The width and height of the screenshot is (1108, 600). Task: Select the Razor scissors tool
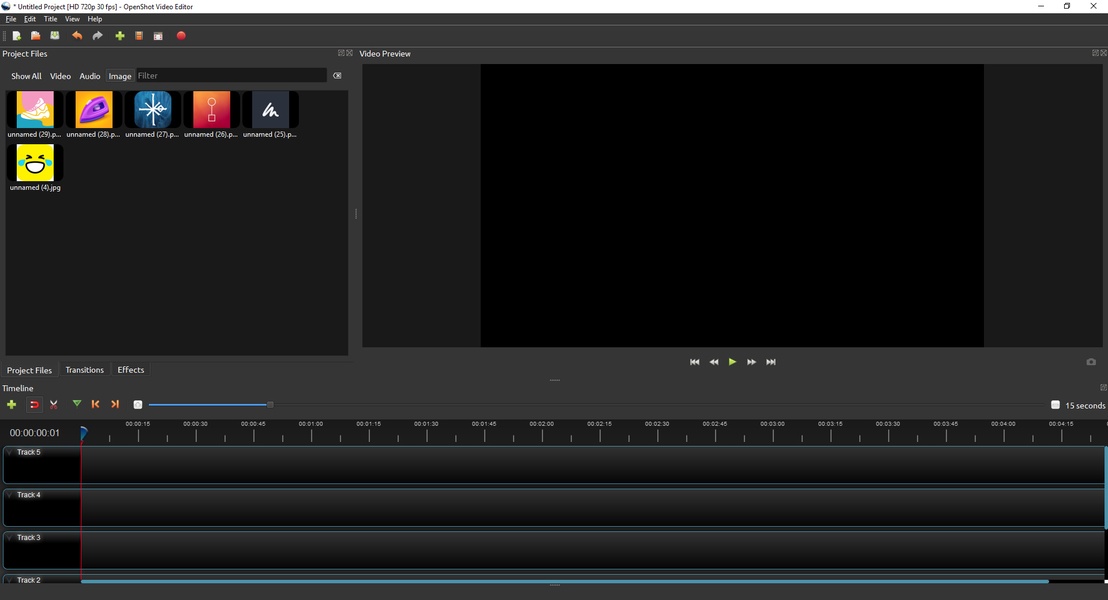(x=54, y=404)
